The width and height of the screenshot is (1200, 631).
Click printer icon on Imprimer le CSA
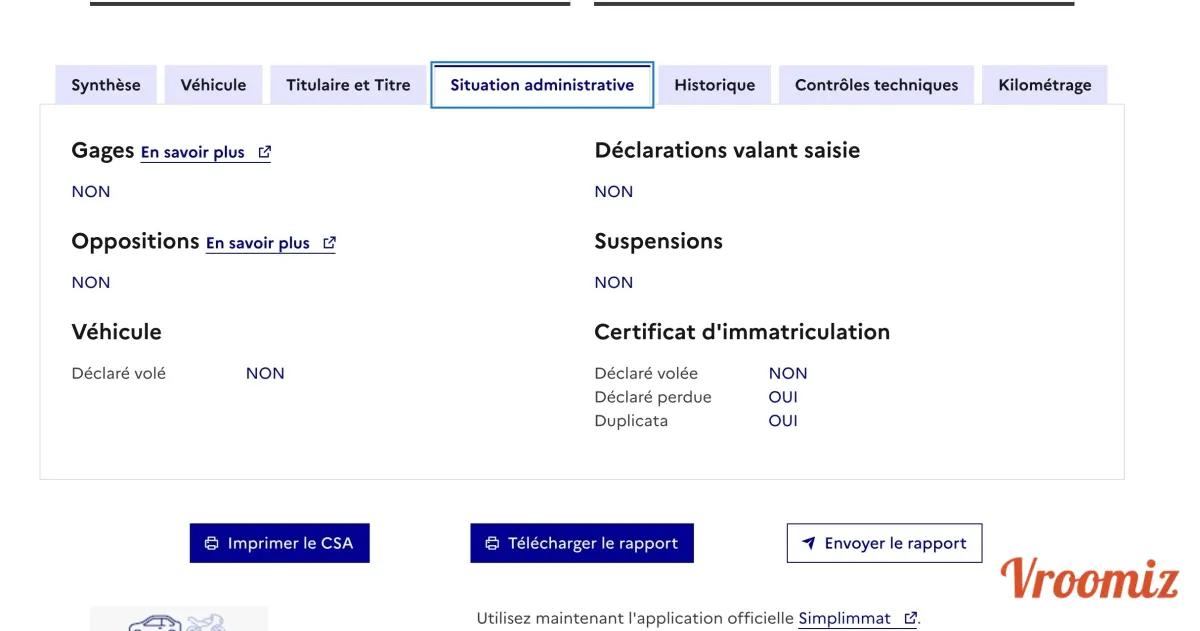coord(212,544)
